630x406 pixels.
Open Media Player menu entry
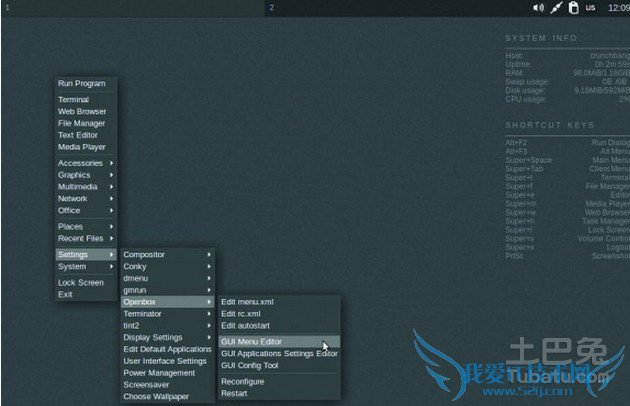click(x=86, y=147)
